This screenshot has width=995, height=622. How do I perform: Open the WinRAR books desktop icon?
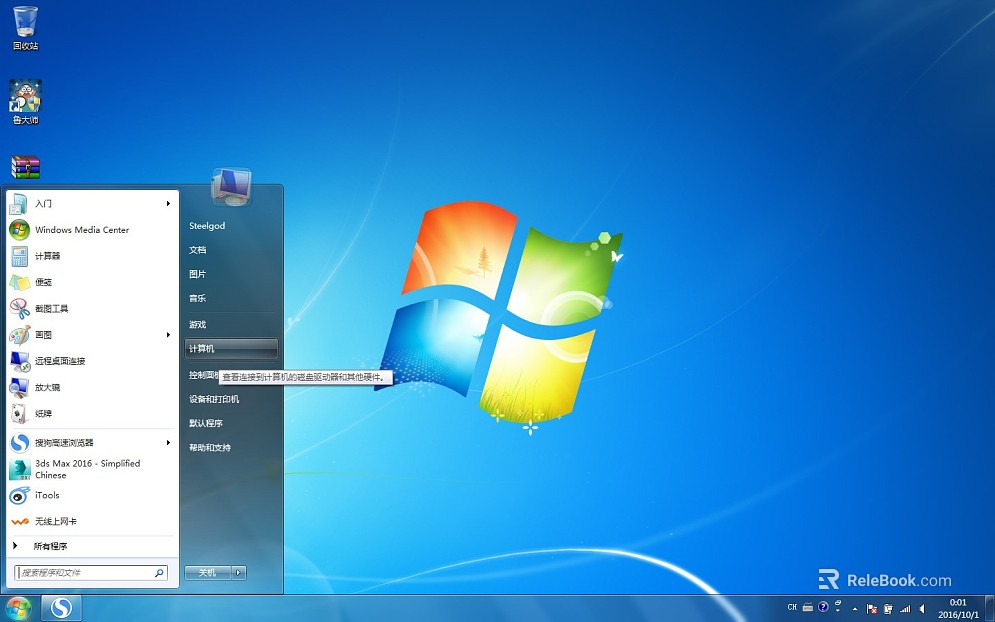click(25, 167)
